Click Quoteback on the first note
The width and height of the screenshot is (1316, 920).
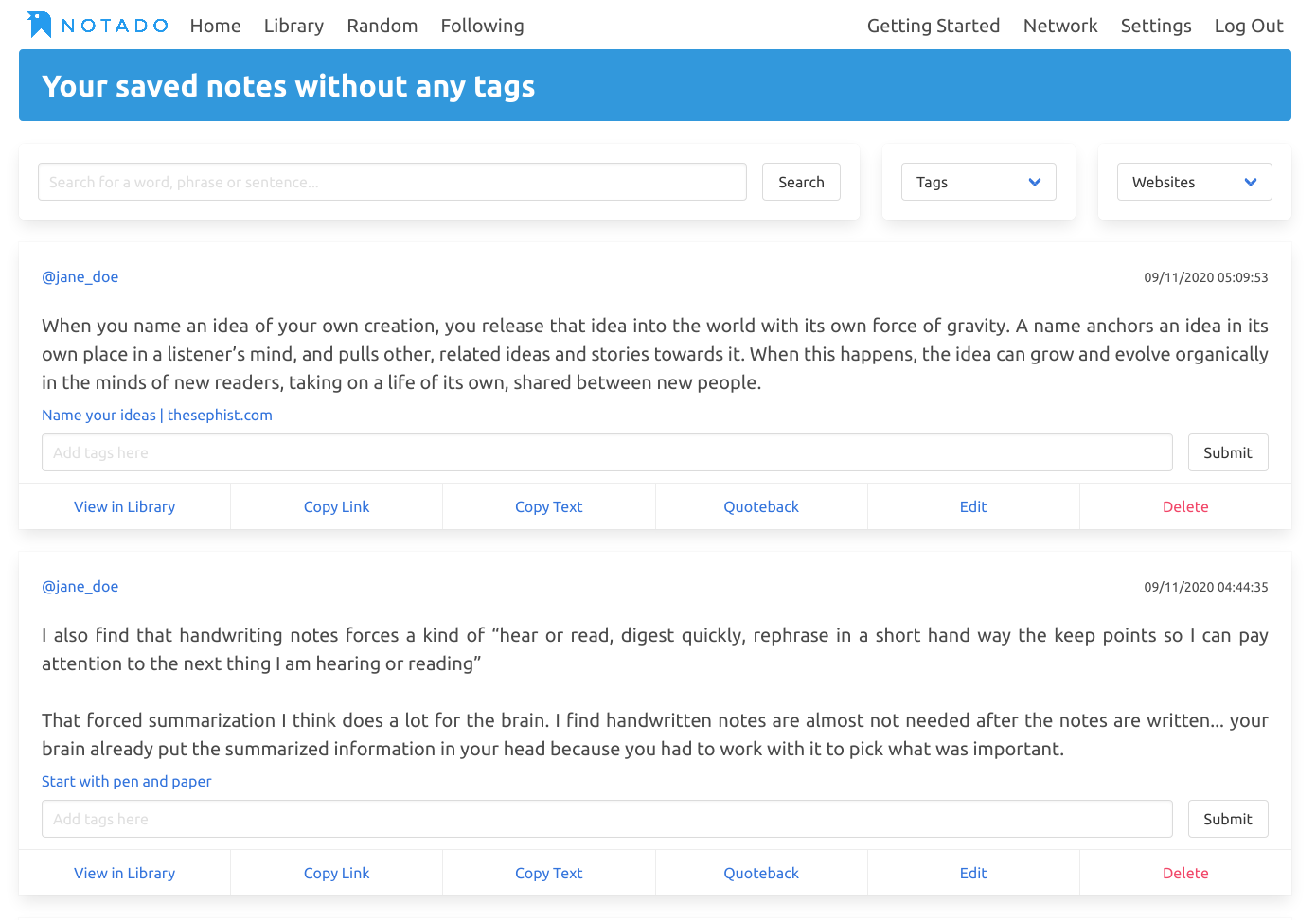(761, 506)
